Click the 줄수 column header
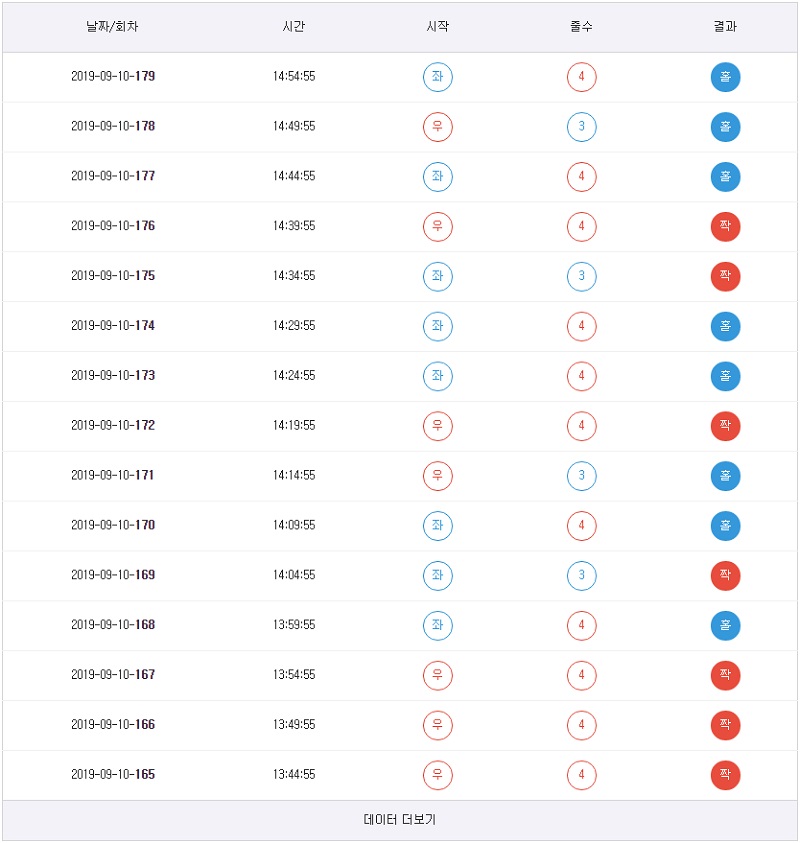The image size is (800, 843). (581, 27)
